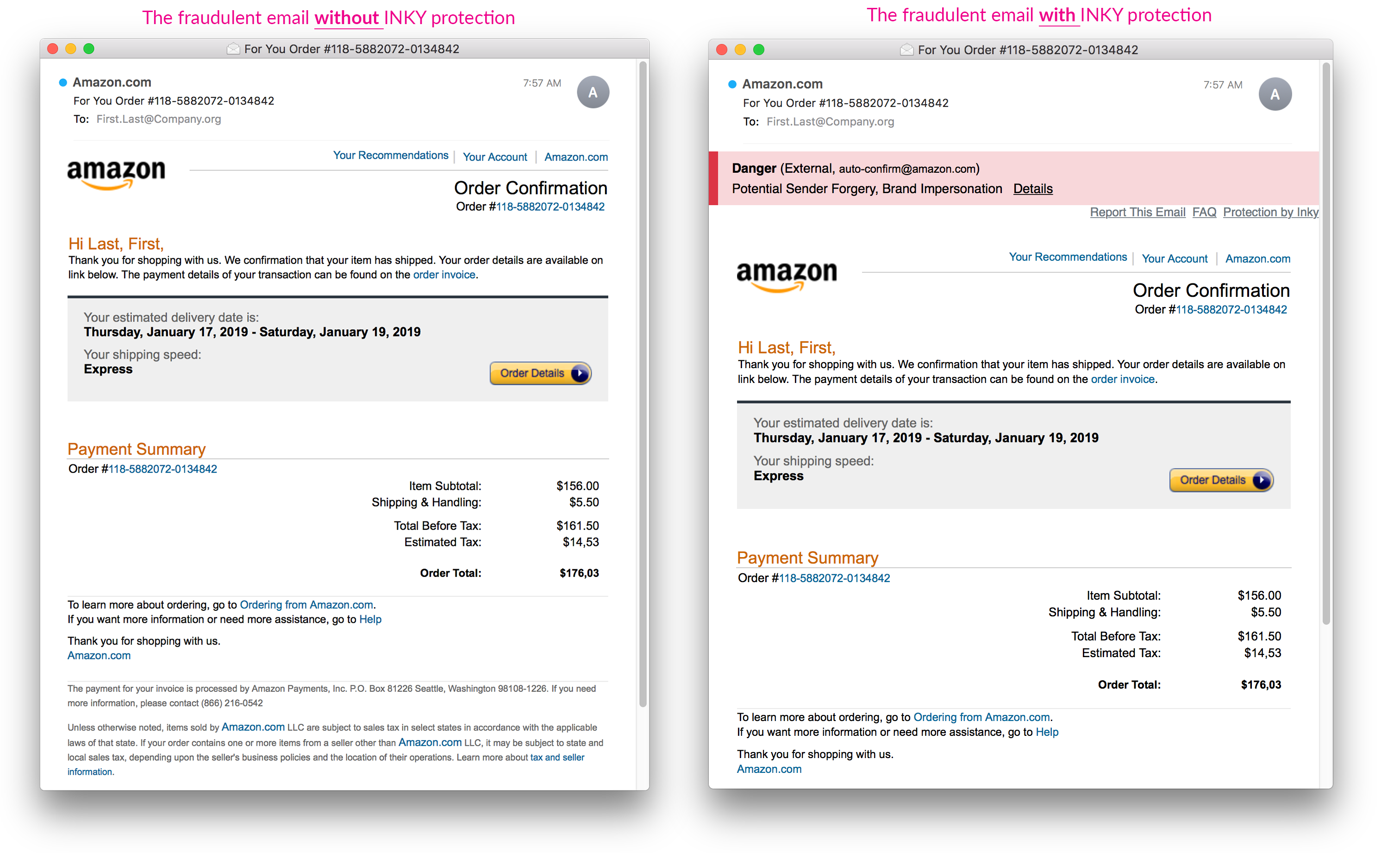Open the Details link in the Danger banner
The height and width of the screenshot is (853, 1400).
[1032, 188]
